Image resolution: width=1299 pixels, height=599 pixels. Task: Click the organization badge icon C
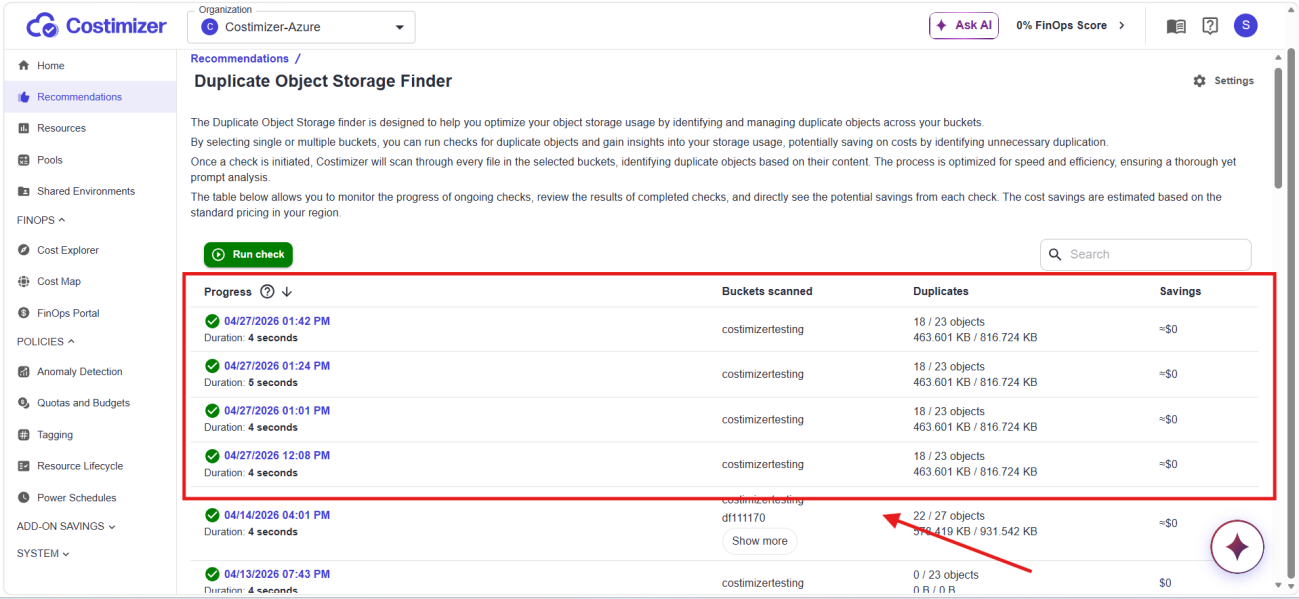point(210,28)
